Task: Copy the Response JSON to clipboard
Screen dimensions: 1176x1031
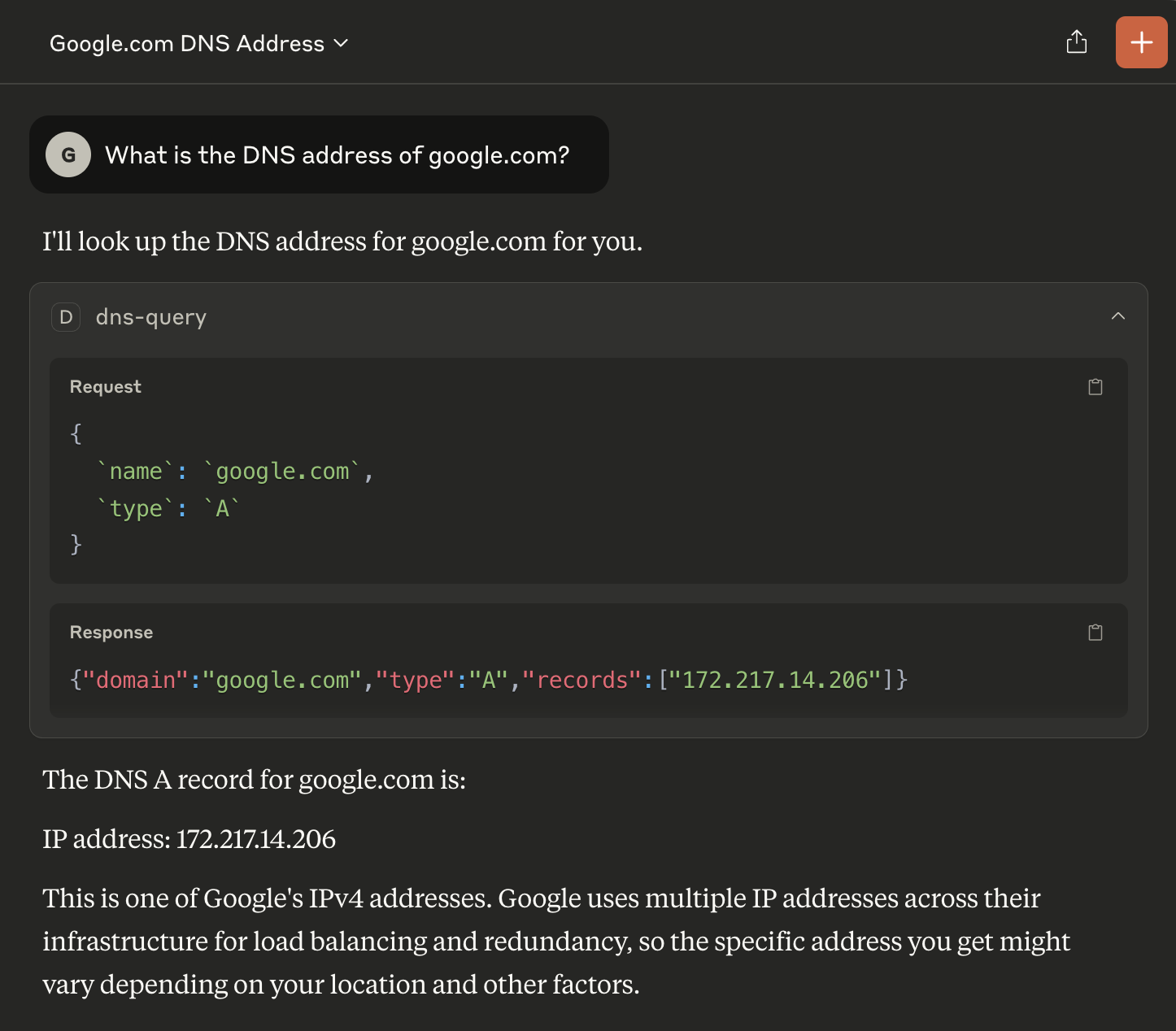Action: (x=1095, y=633)
